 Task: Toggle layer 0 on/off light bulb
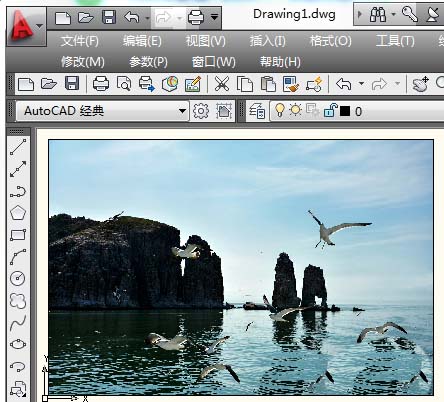(x=279, y=110)
